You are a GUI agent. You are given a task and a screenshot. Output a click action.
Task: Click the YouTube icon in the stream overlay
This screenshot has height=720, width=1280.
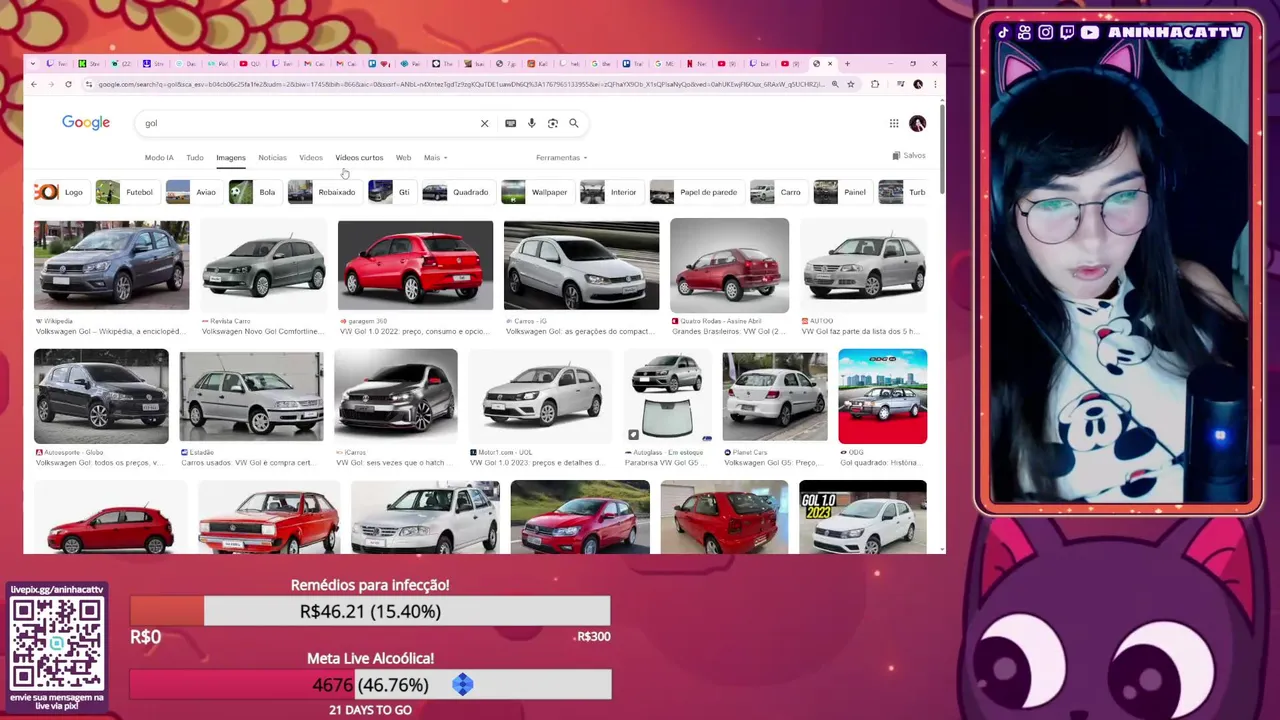pos(1089,32)
